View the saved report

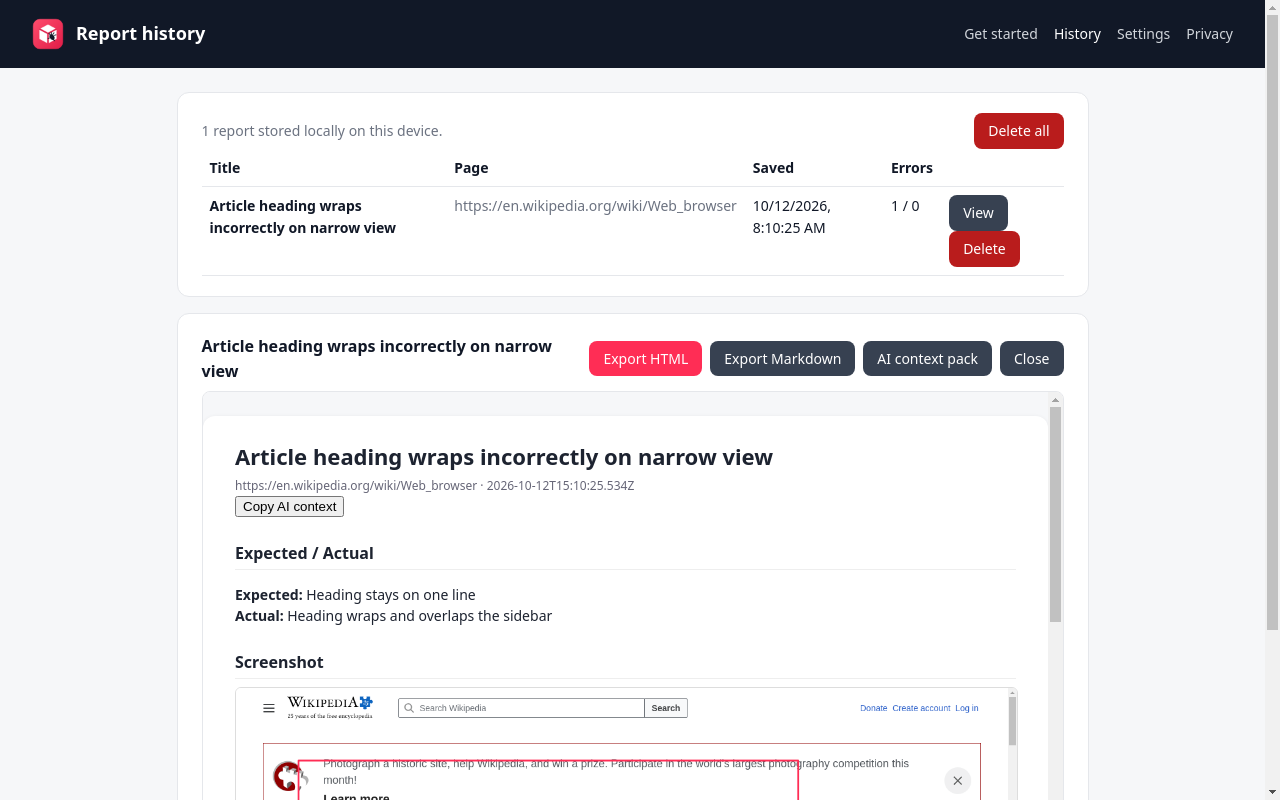pos(978,213)
